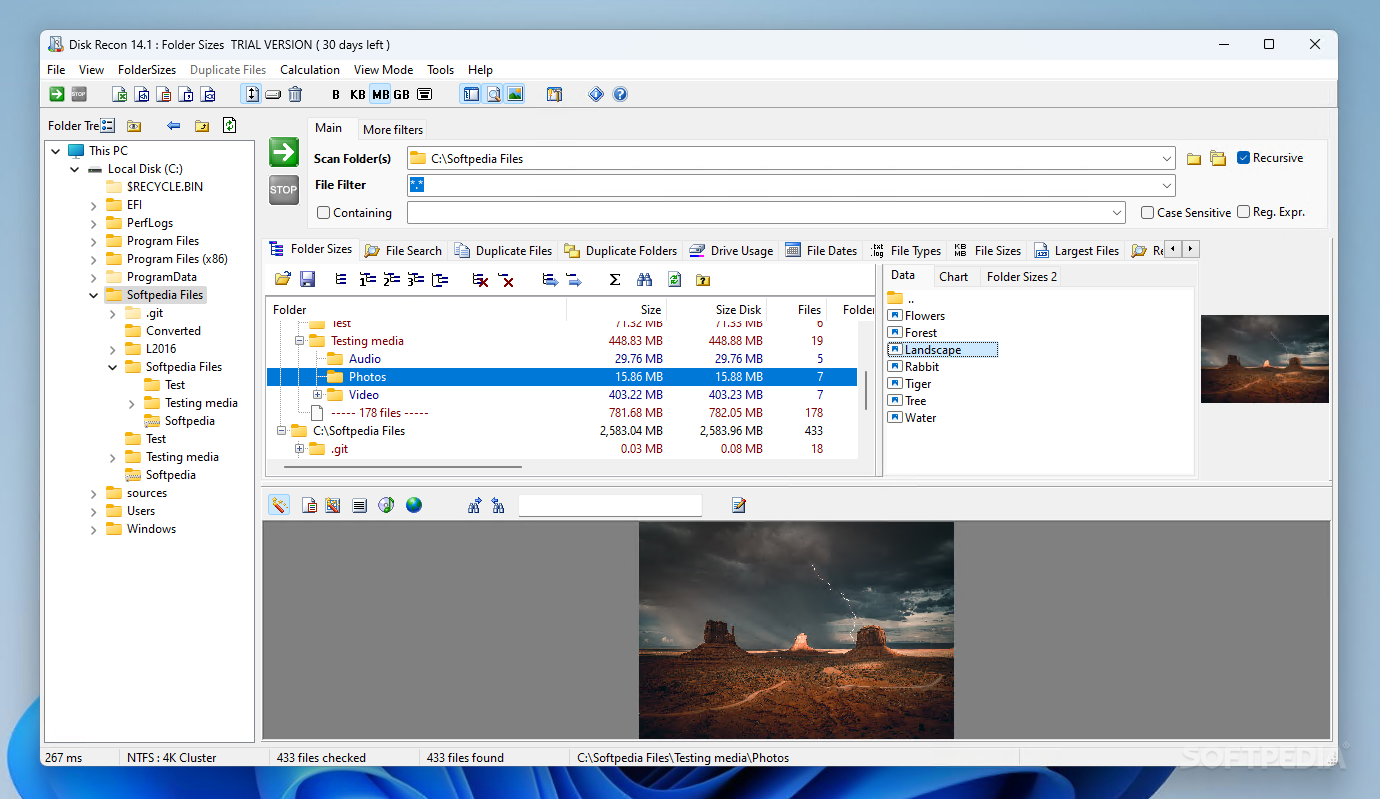The width and height of the screenshot is (1380, 799).
Task: Click the landscape thumbnail at right
Action: (1264, 359)
